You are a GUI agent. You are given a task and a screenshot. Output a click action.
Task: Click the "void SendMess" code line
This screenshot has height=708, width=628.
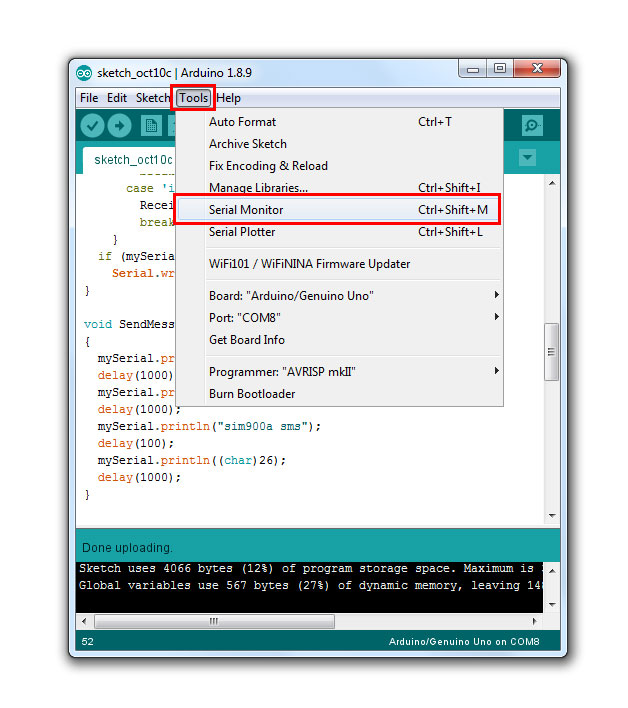pos(129,325)
